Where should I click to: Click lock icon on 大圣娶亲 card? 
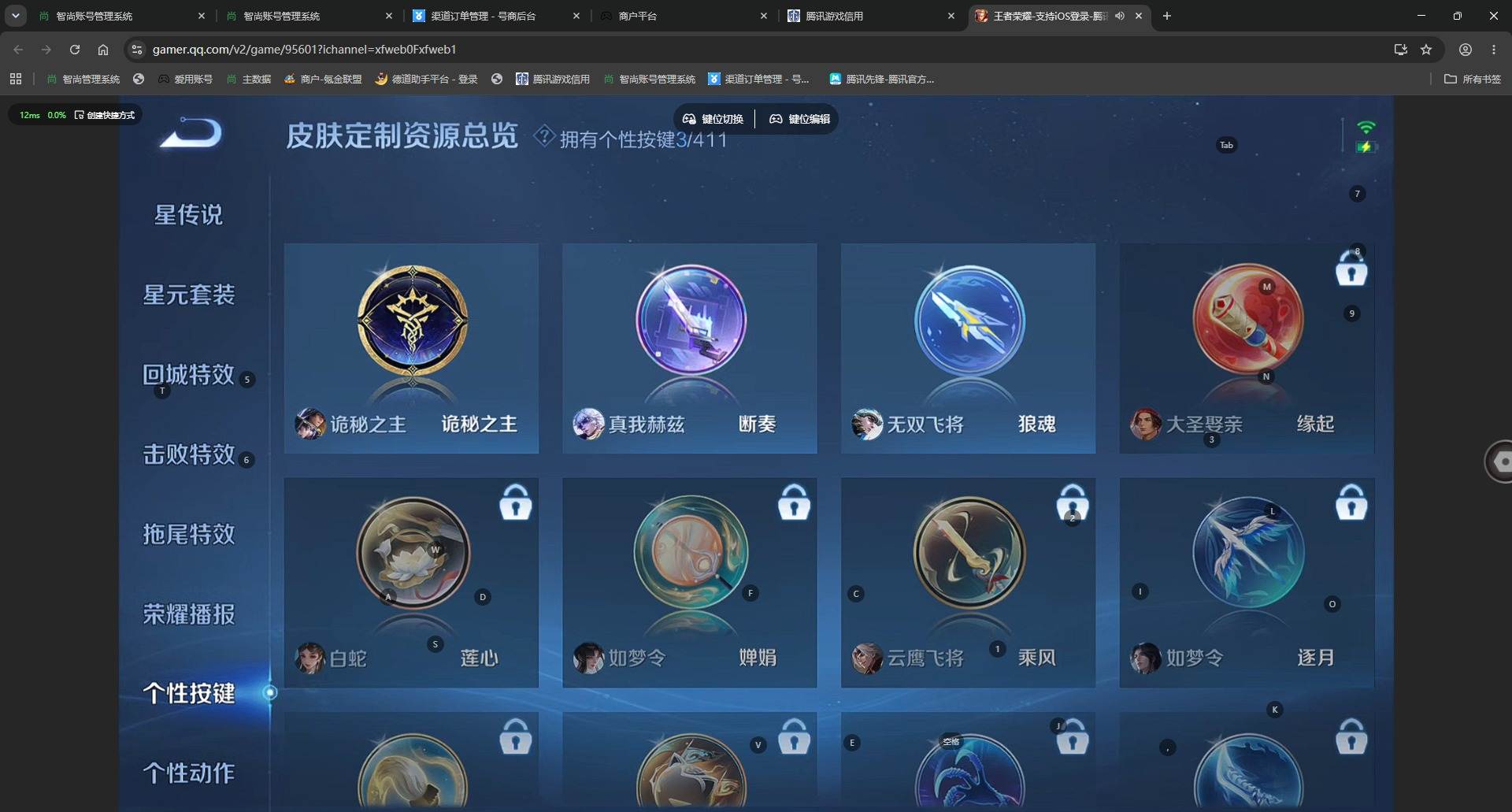point(1351,269)
